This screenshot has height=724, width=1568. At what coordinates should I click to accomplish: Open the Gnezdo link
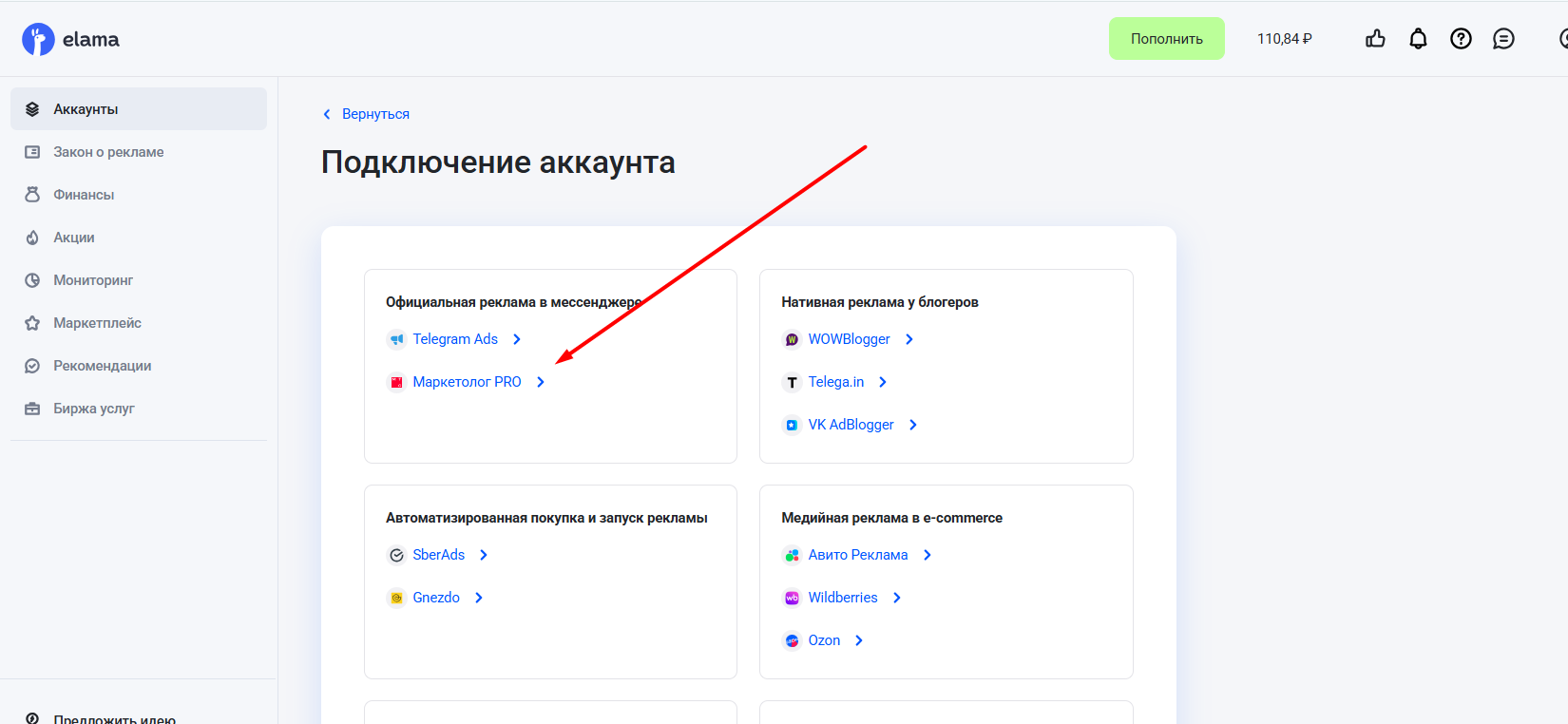click(x=436, y=598)
